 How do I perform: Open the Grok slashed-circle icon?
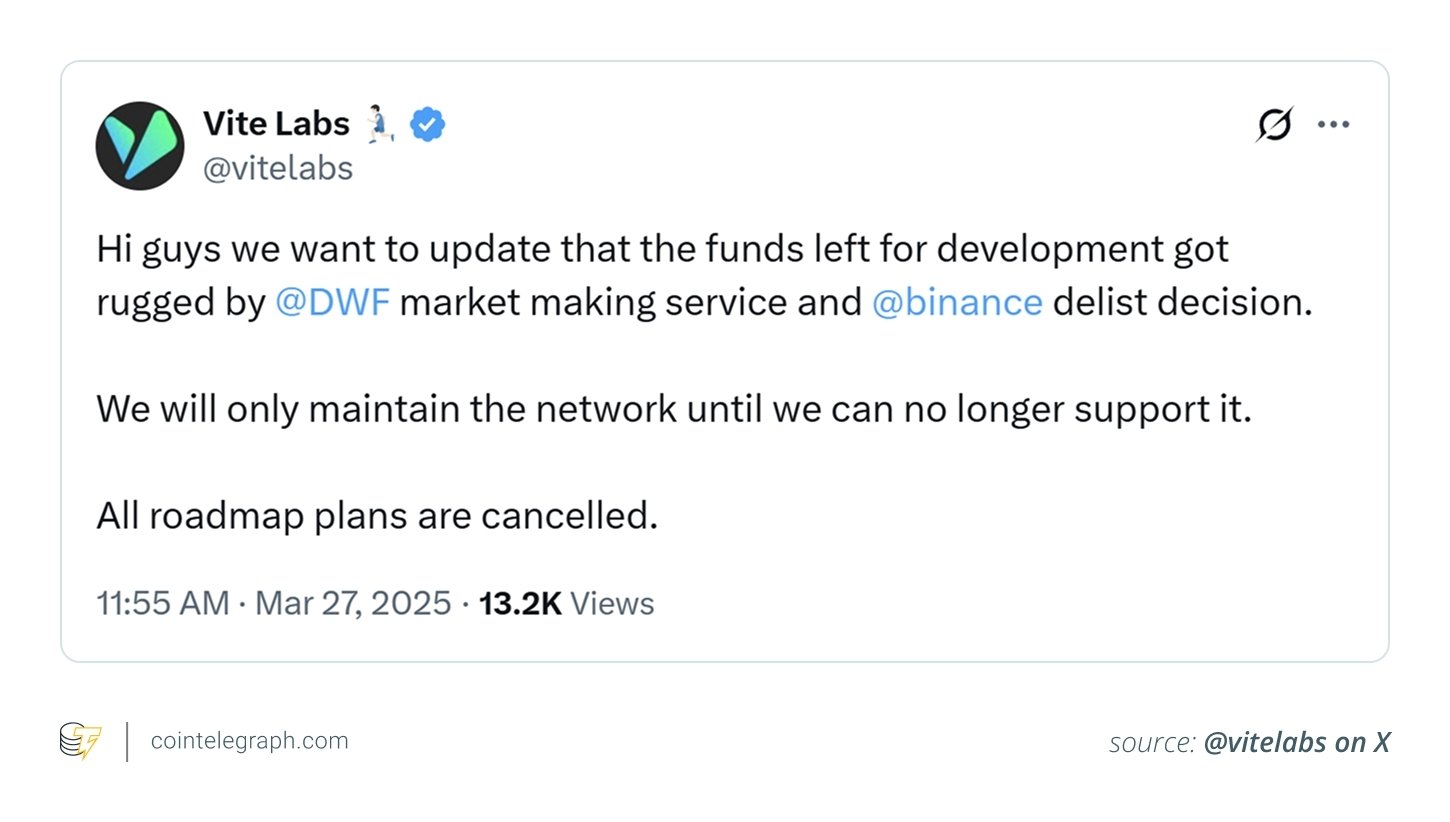[x=1274, y=125]
